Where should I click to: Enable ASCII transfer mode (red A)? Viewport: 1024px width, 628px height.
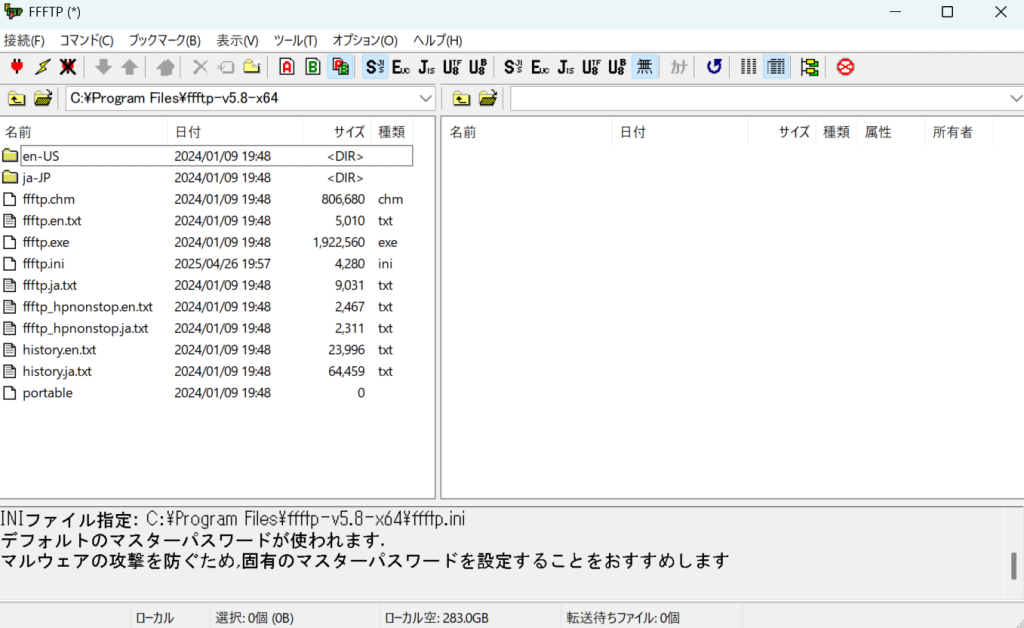coord(287,67)
